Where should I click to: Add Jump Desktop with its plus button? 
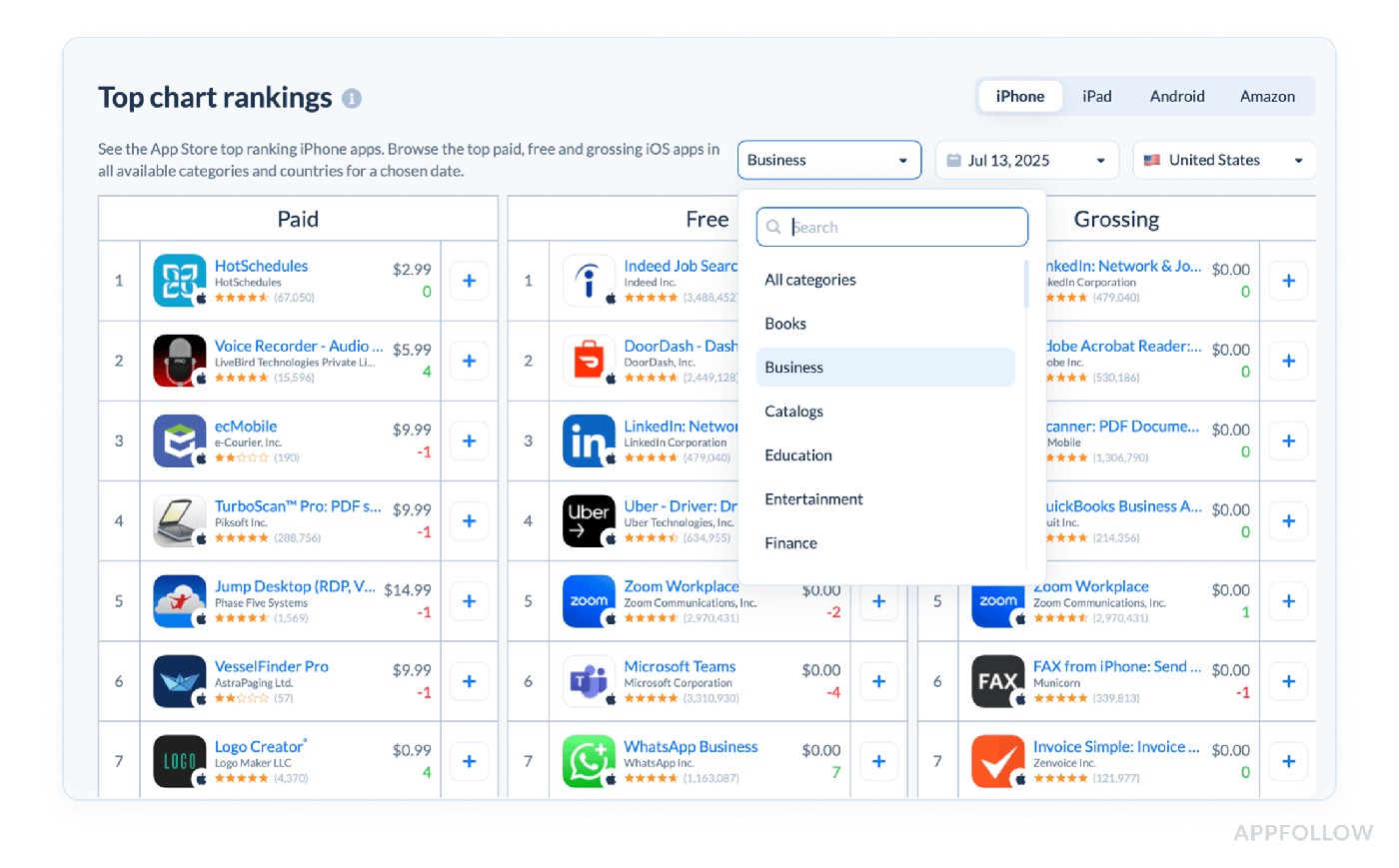click(x=470, y=601)
